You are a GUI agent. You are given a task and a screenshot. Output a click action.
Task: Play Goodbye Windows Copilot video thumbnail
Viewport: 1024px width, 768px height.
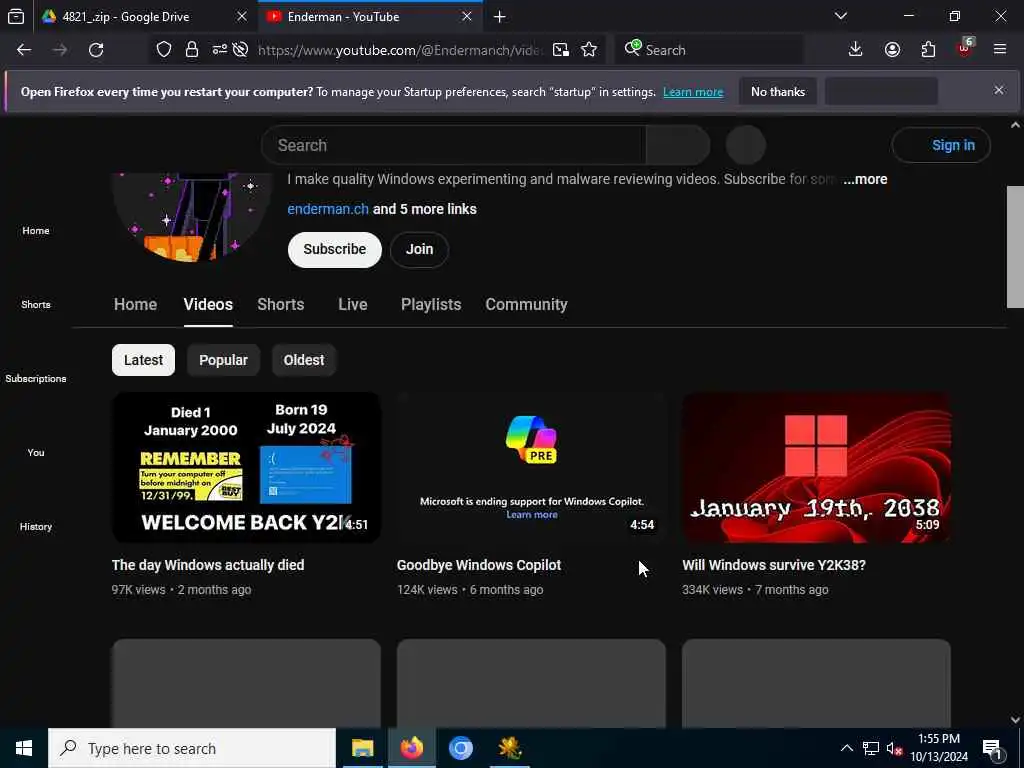click(531, 468)
